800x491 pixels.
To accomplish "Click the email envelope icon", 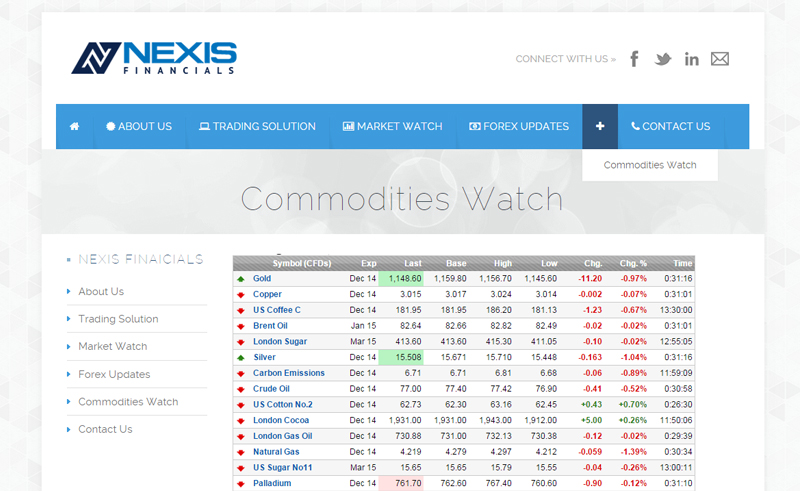I will (x=720, y=59).
